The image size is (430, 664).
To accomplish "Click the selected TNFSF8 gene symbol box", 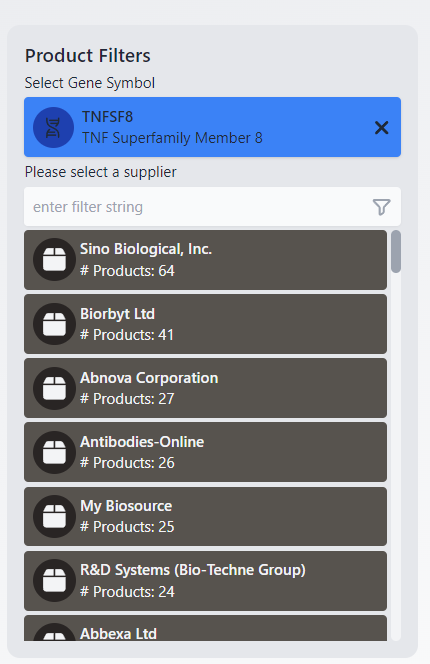I will (212, 127).
